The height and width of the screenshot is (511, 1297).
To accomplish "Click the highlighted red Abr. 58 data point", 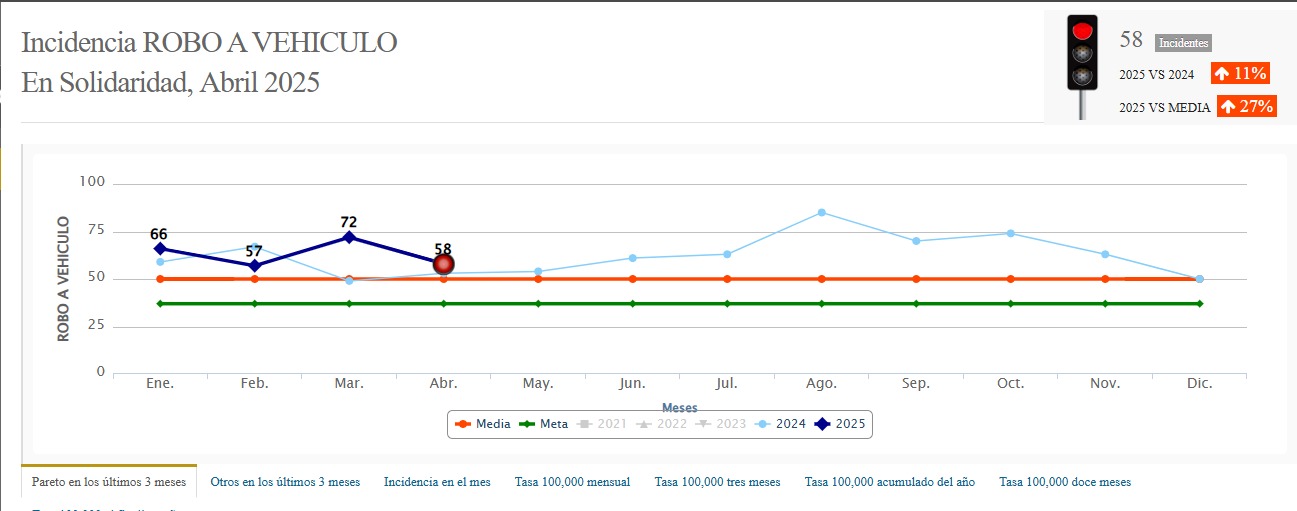I will (444, 264).
